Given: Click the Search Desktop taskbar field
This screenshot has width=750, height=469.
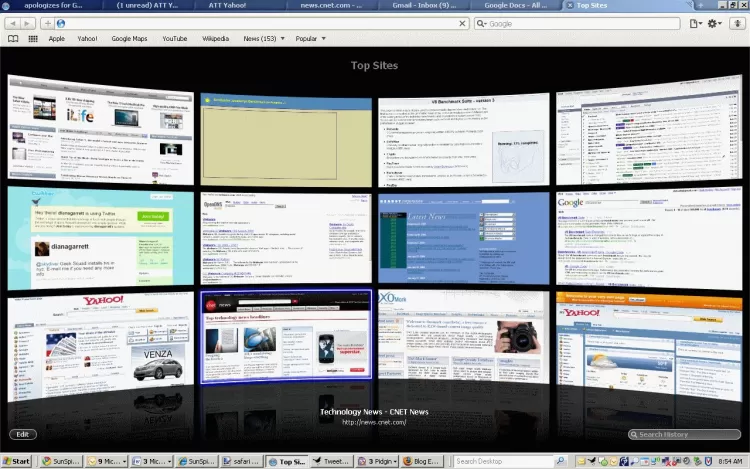Looking at the screenshot, I should pos(504,461).
